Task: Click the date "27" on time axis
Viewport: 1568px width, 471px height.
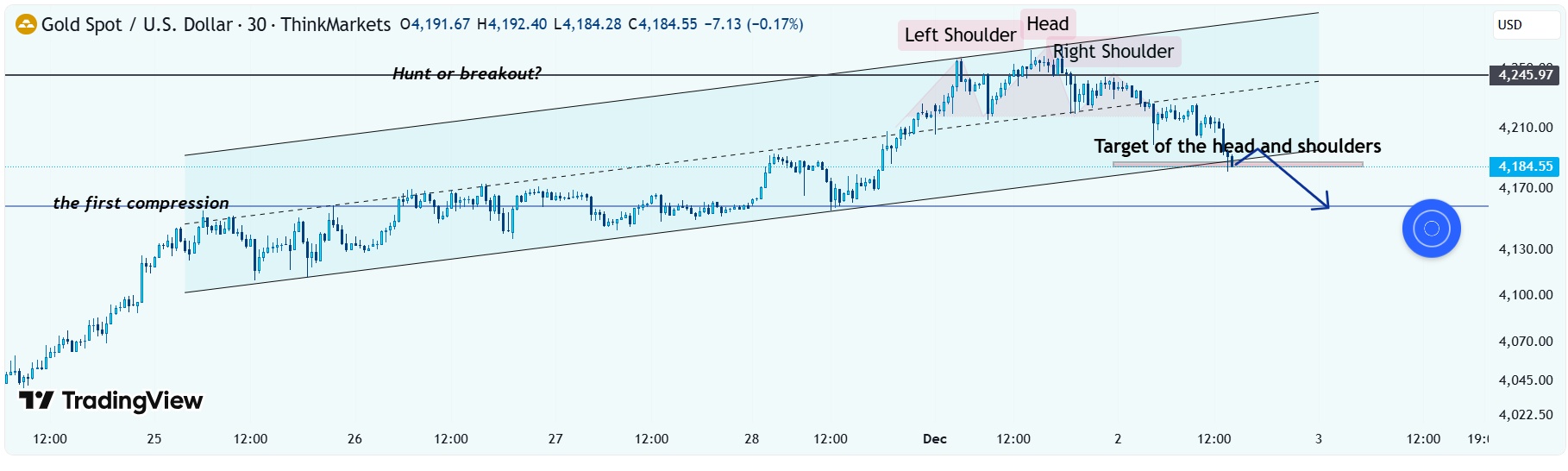Action: [x=555, y=439]
